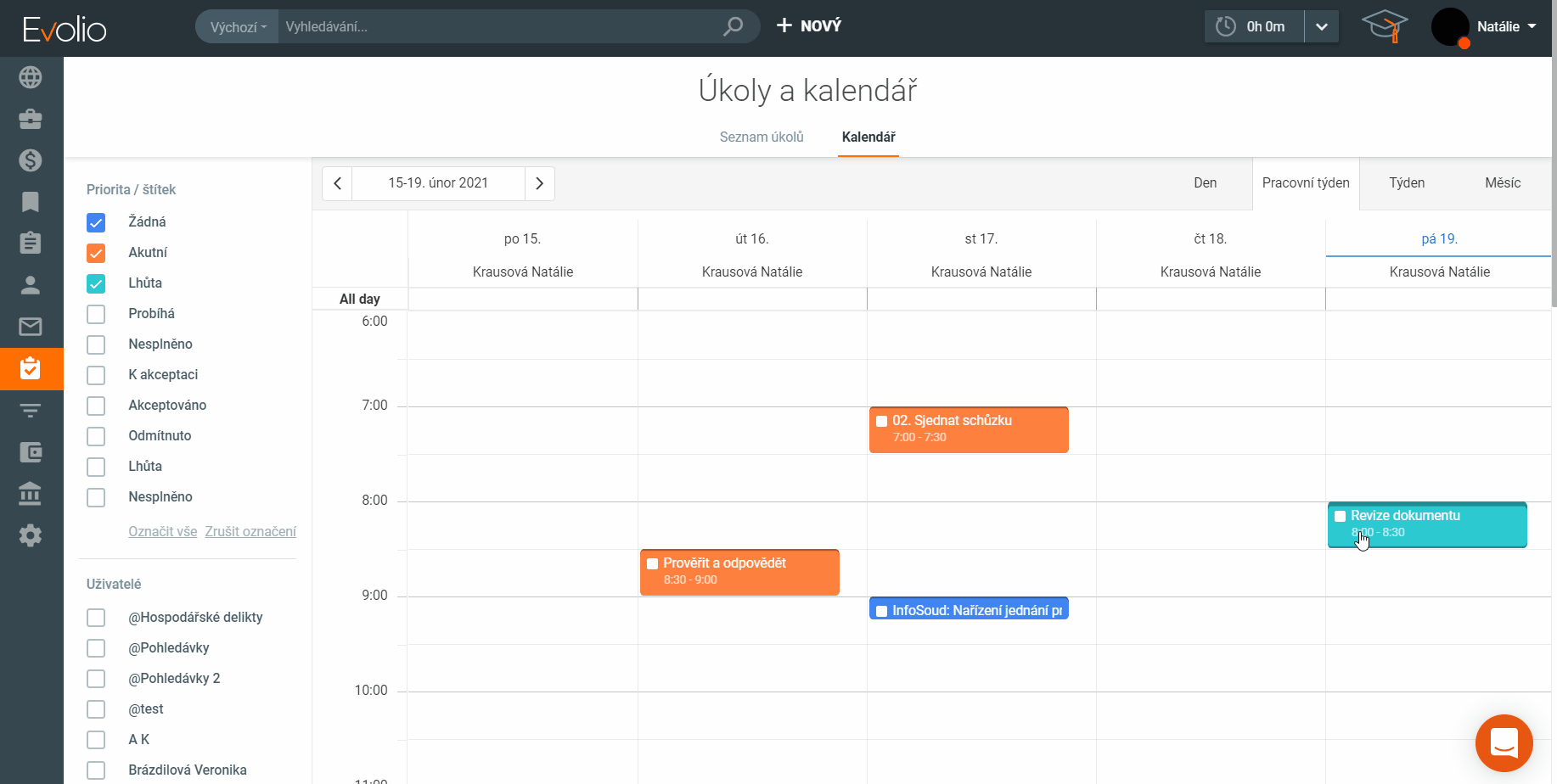Check the @Pohledávky user checkbox
The width and height of the screenshot is (1557, 784).
[x=96, y=648]
